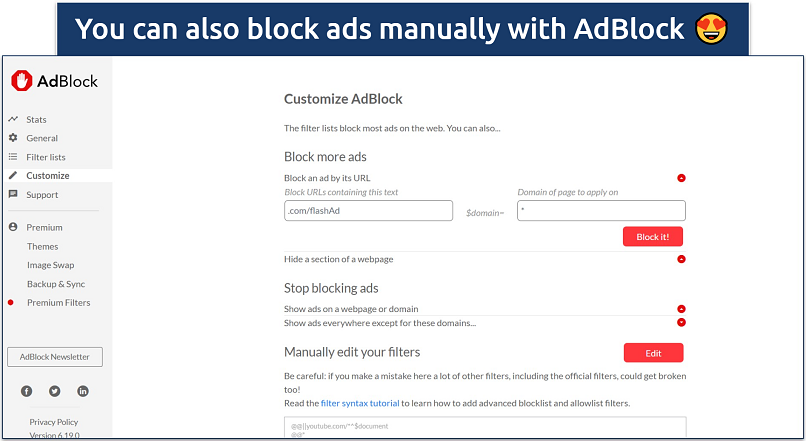This screenshot has width=806, height=441.
Task: Click the AdBlock logo icon
Action: click(x=22, y=81)
